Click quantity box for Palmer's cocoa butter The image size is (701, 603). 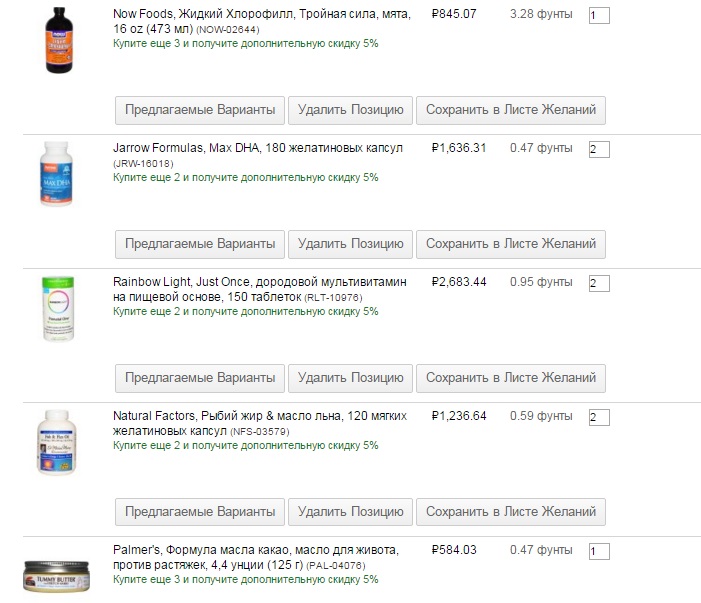pyautogui.click(x=599, y=552)
